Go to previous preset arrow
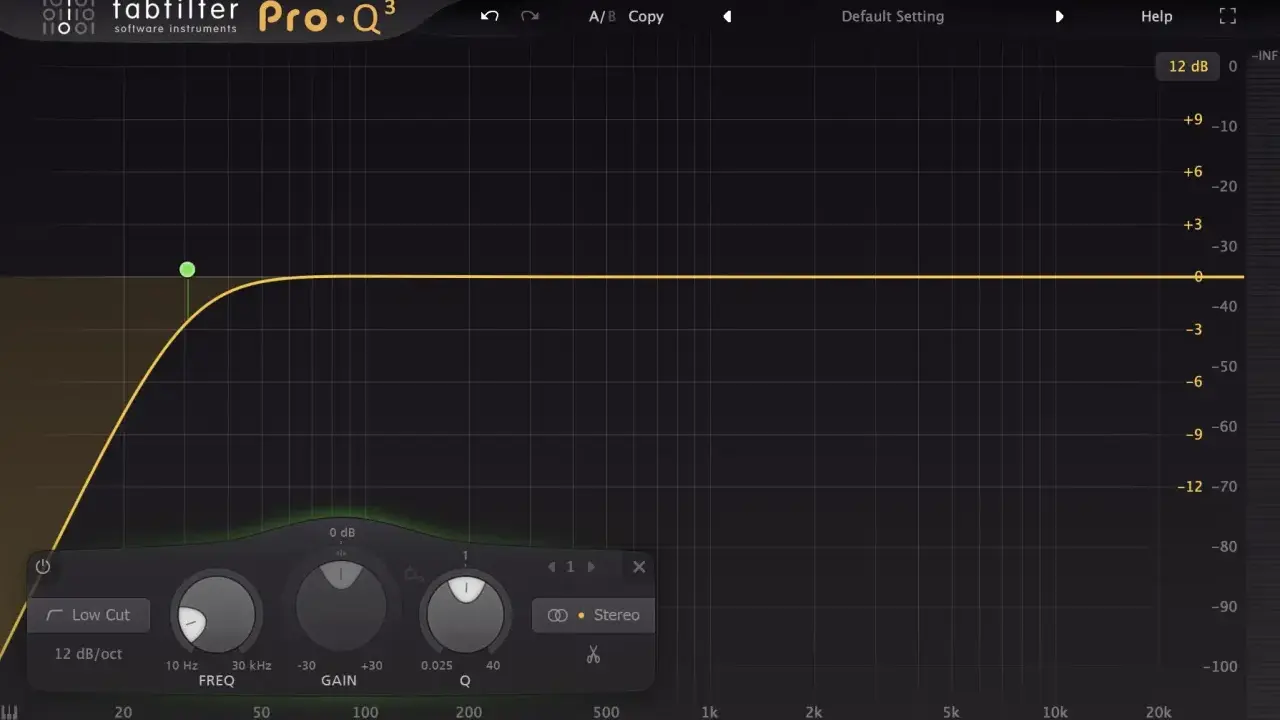The height and width of the screenshot is (720, 1280). (727, 16)
